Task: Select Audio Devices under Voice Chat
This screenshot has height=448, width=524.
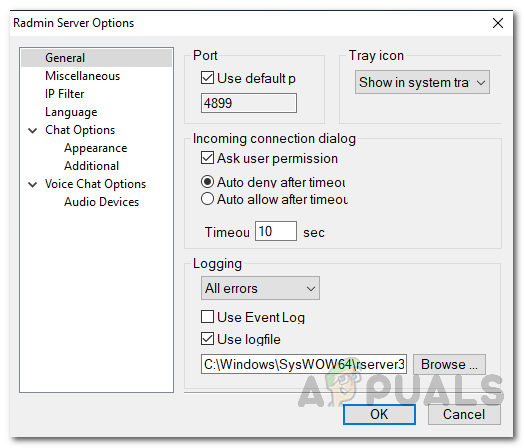Action: tap(101, 202)
